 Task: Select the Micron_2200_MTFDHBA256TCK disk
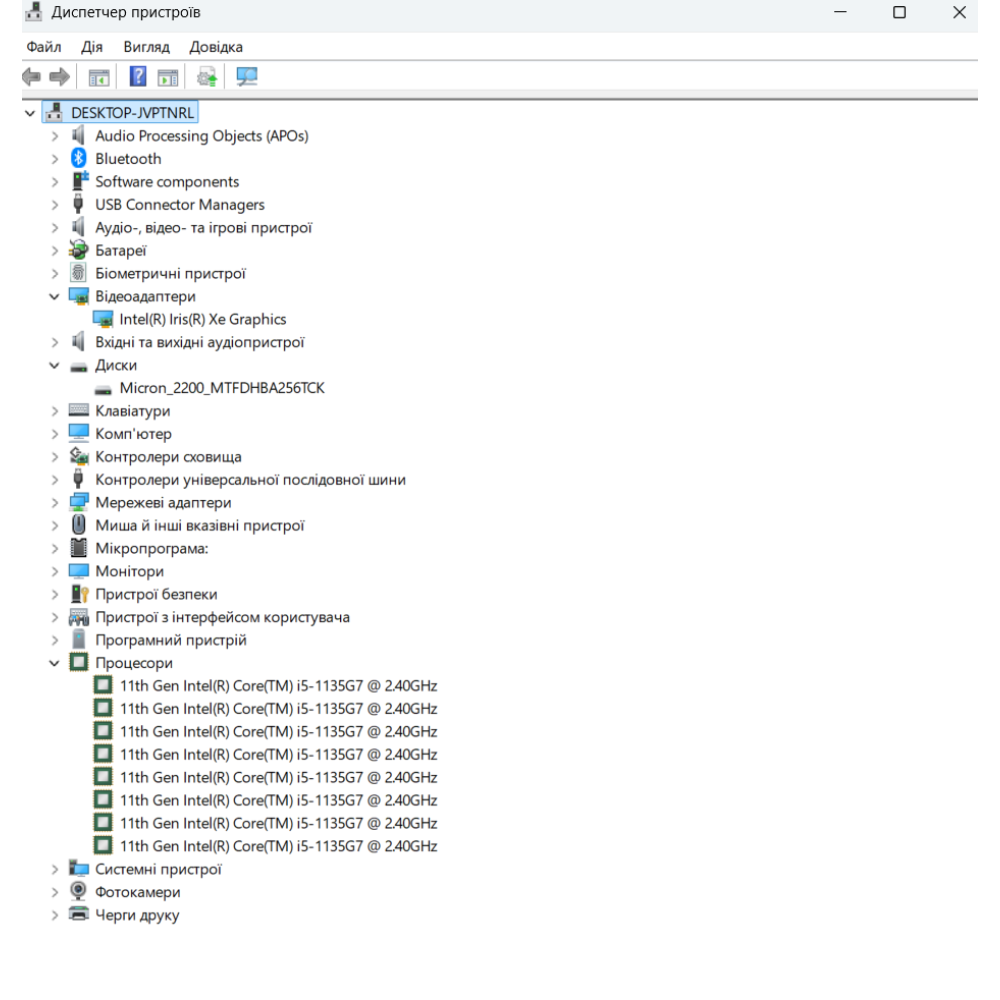(x=222, y=388)
